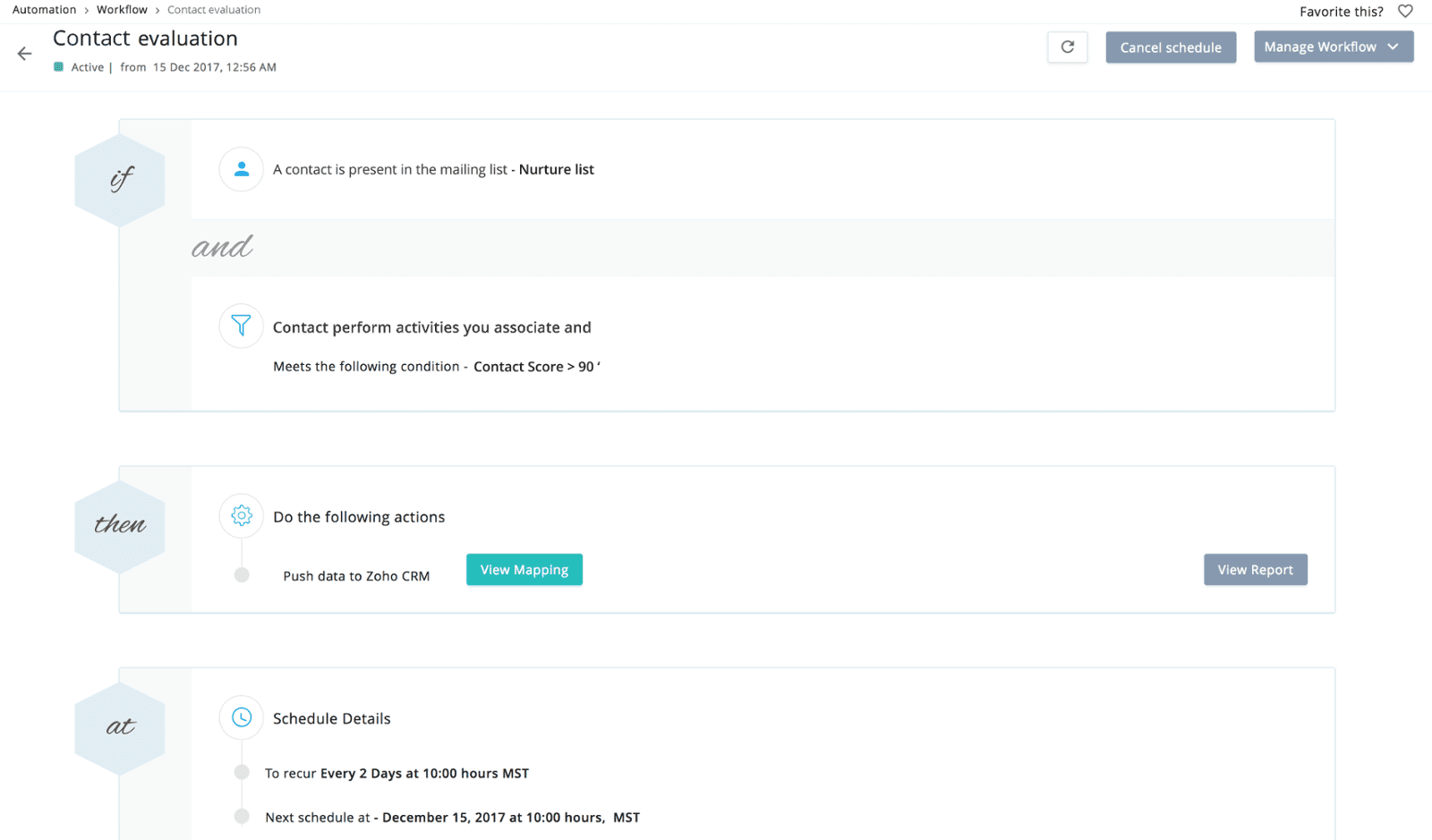Click the clock schedule icon
This screenshot has width=1432, height=840.
pos(241,717)
